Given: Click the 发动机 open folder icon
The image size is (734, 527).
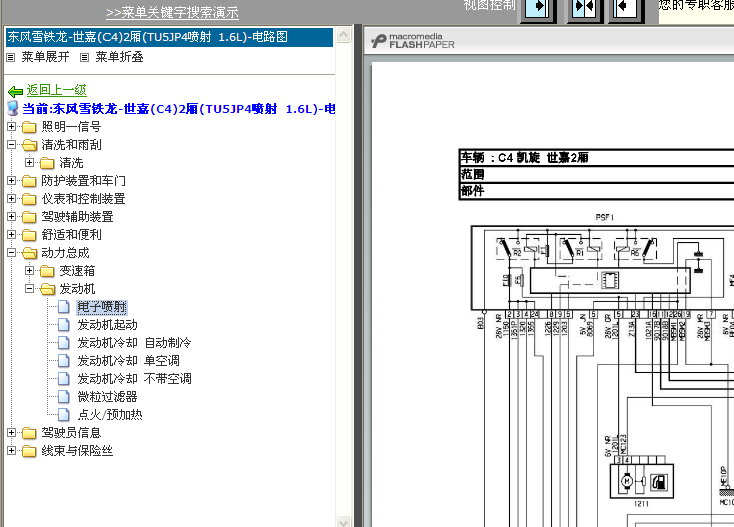Looking at the screenshot, I should [47, 290].
